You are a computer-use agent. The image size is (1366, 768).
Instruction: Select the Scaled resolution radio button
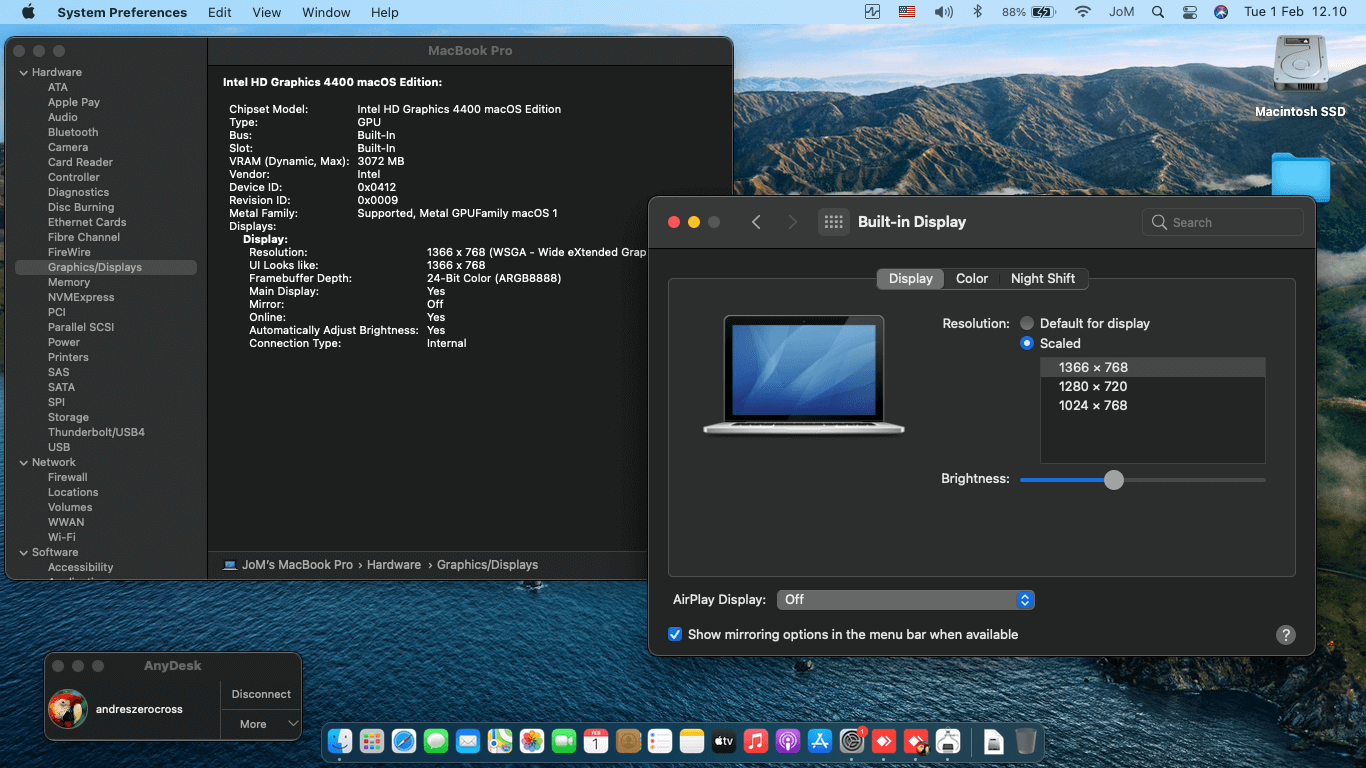point(1027,343)
